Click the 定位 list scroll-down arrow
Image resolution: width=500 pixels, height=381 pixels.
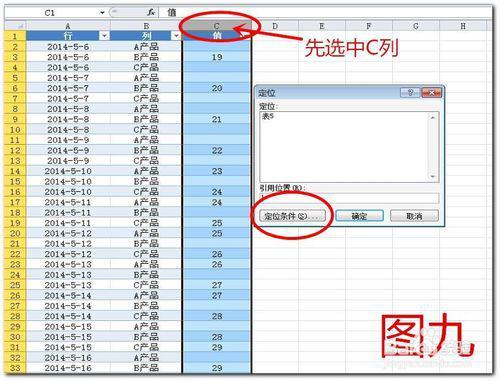433,176
